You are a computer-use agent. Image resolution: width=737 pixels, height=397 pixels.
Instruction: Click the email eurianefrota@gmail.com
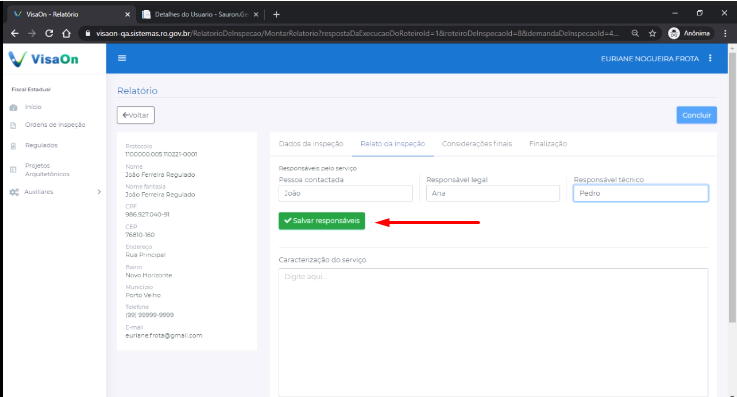pyautogui.click(x=164, y=335)
